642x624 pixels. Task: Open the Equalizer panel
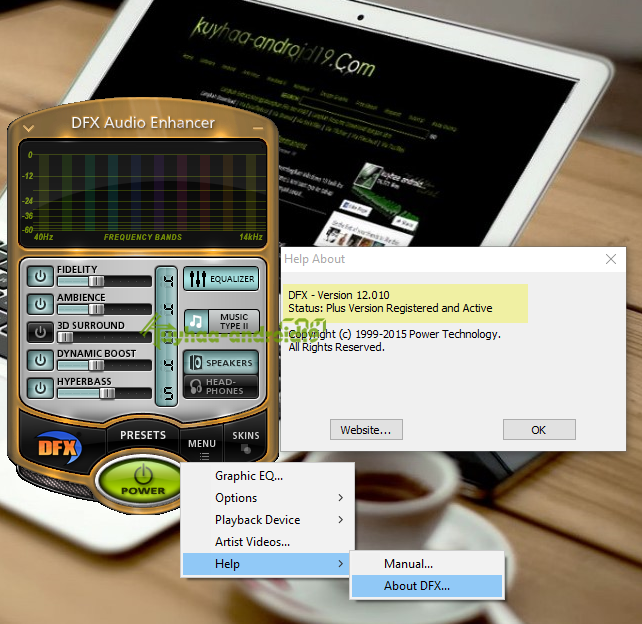click(x=221, y=279)
